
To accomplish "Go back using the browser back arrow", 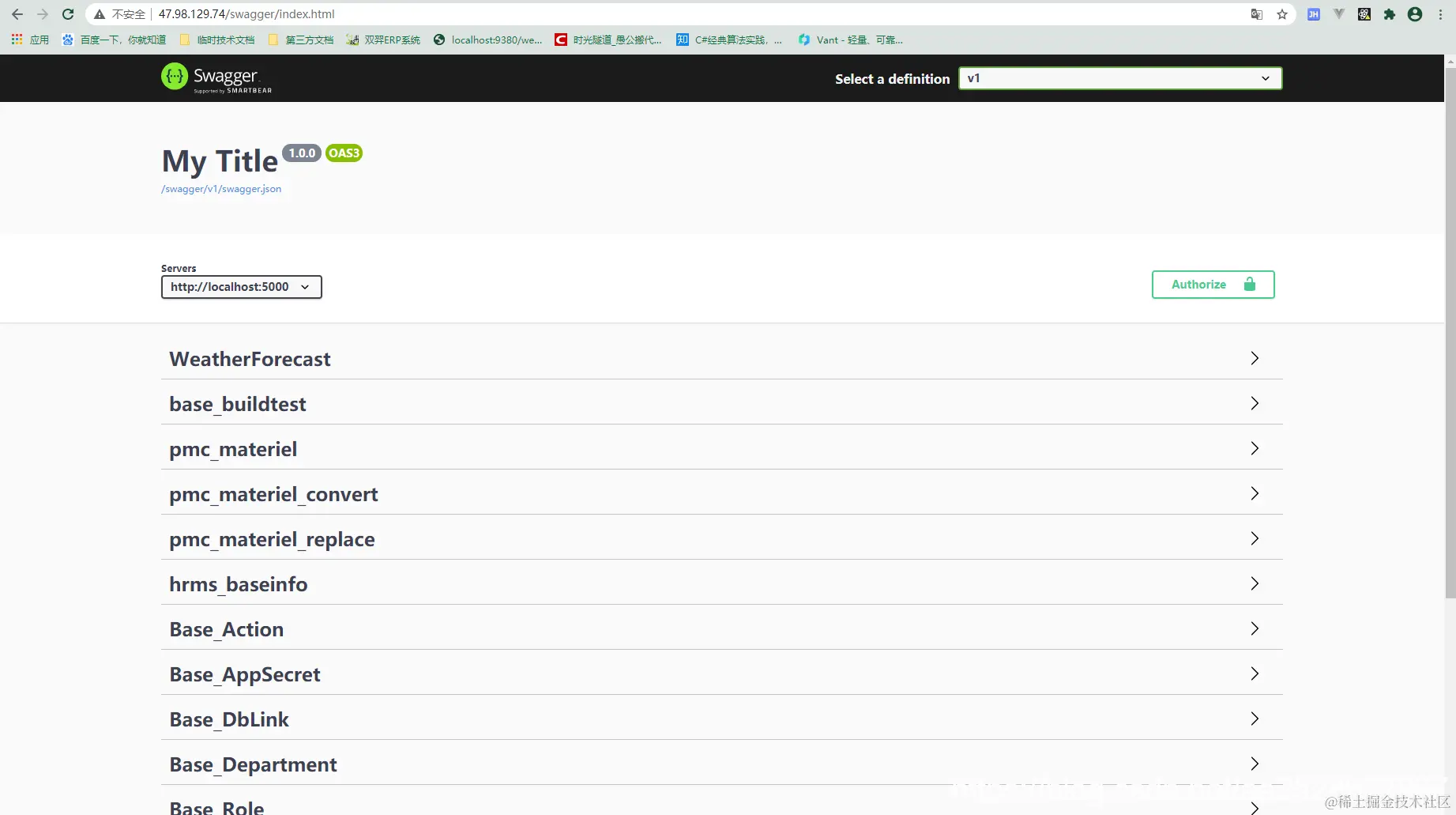I will [x=17, y=14].
